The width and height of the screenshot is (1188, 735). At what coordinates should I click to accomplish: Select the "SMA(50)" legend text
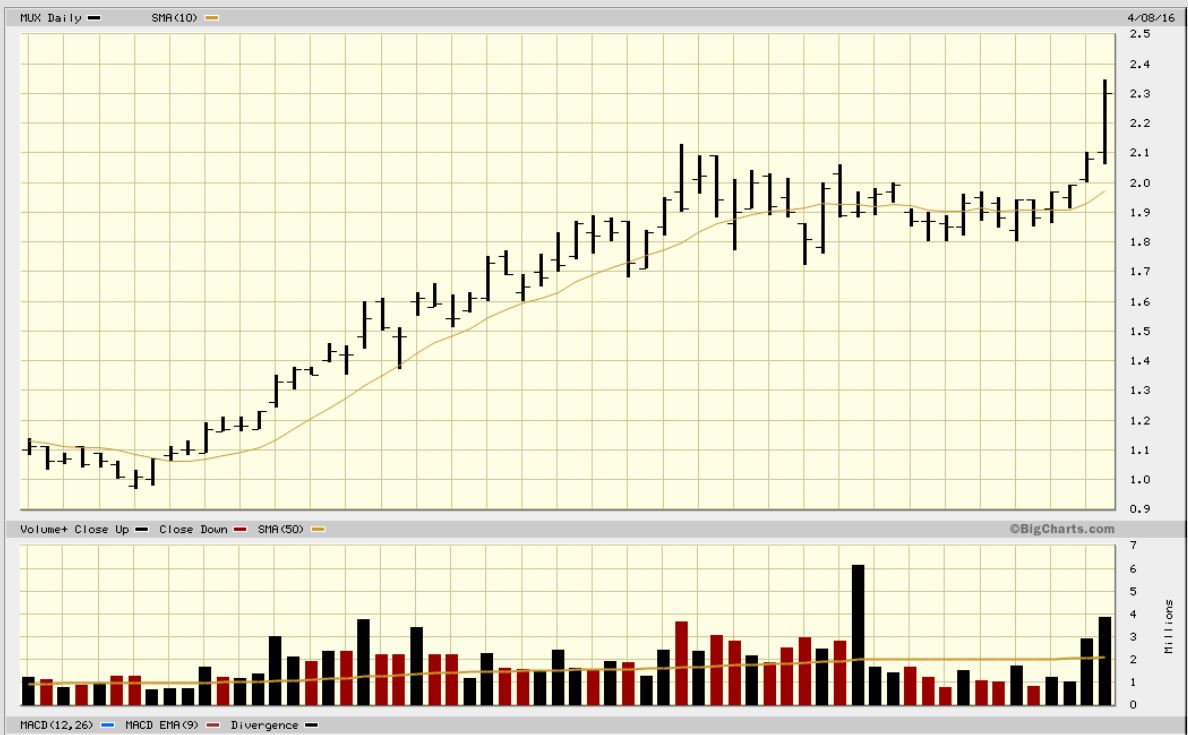click(x=280, y=530)
